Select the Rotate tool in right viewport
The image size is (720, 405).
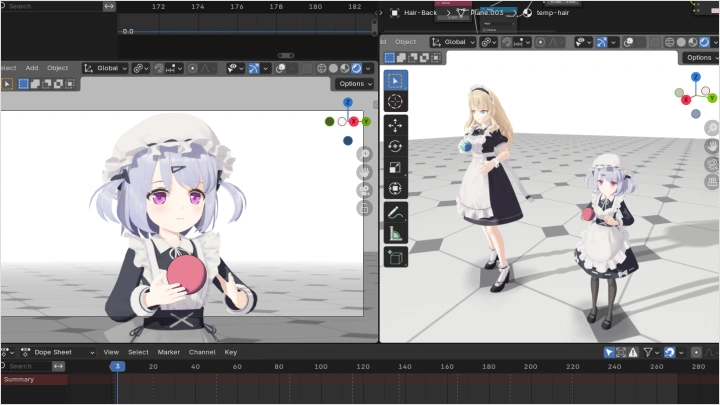(x=395, y=146)
